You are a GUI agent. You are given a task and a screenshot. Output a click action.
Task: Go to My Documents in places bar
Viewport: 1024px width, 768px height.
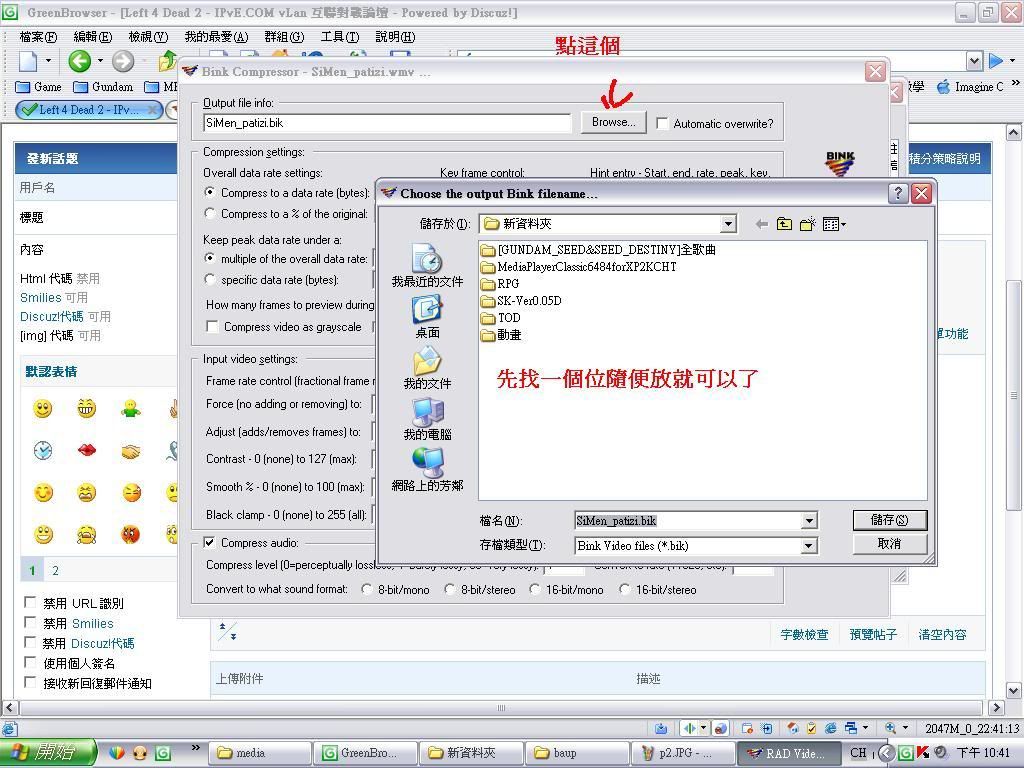(427, 366)
